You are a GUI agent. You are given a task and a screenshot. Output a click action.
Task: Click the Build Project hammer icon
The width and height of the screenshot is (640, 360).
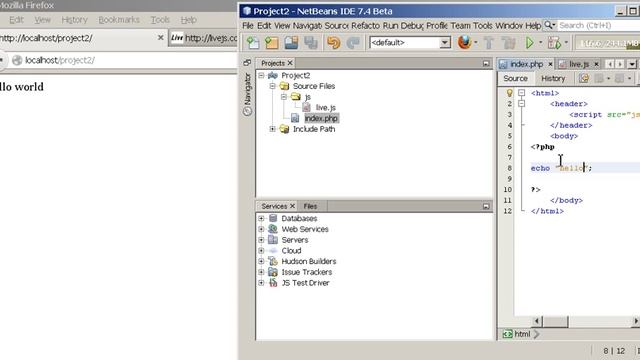tap(489, 42)
